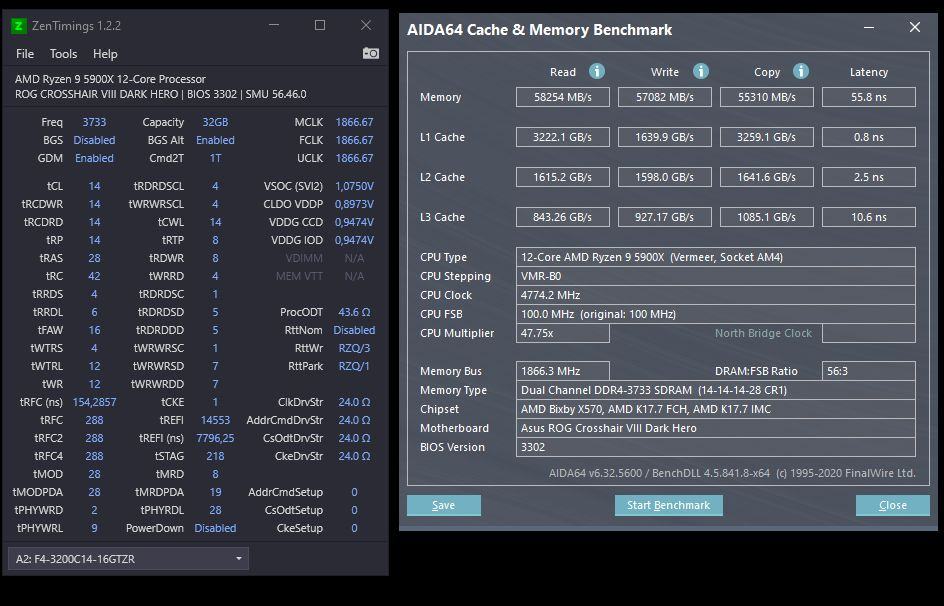Click the BIOS Version field 3302
This screenshot has width=944, height=606.
[x=716, y=447]
